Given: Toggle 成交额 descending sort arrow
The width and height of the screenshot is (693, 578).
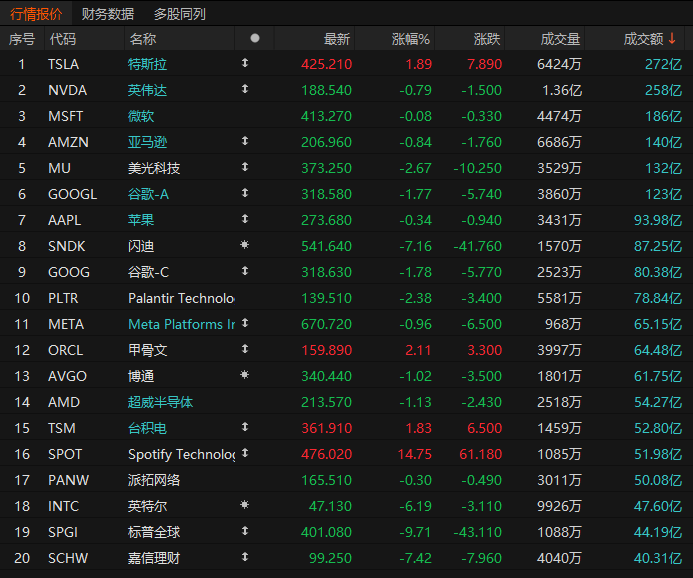Looking at the screenshot, I should click(672, 38).
